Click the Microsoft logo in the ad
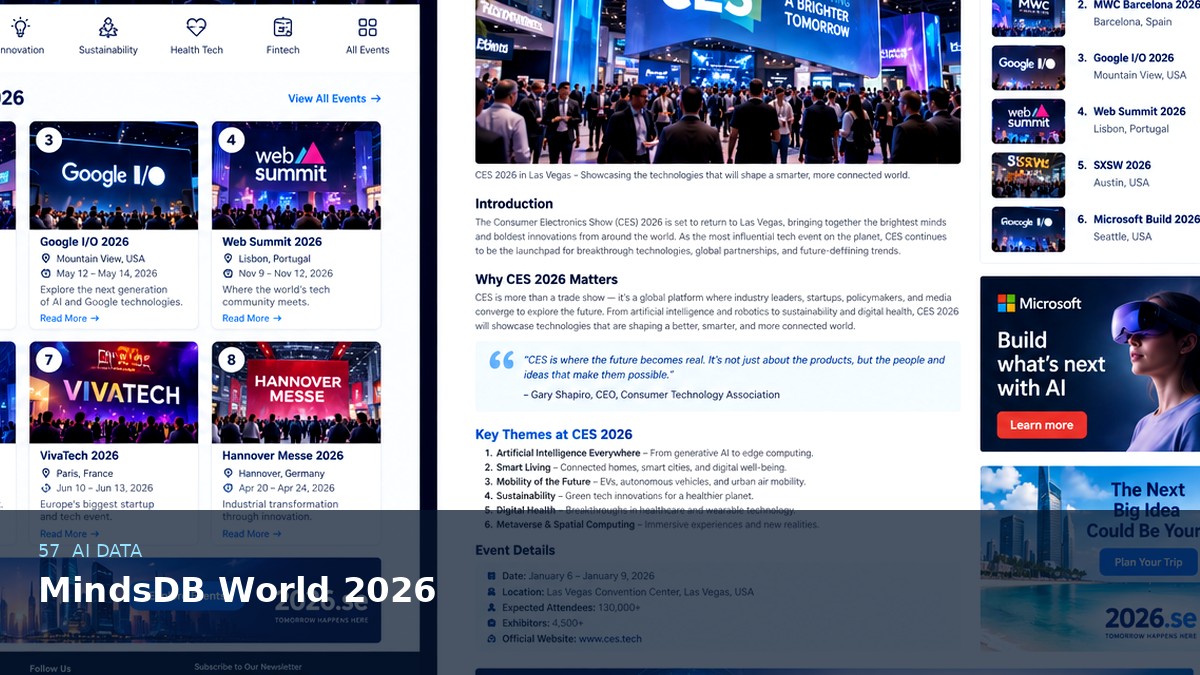 point(1039,303)
